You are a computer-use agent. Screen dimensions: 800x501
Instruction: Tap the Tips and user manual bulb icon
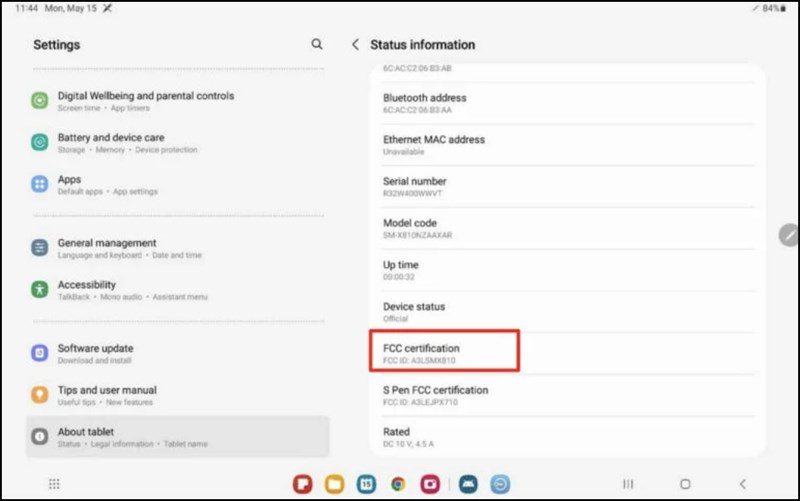(x=40, y=394)
